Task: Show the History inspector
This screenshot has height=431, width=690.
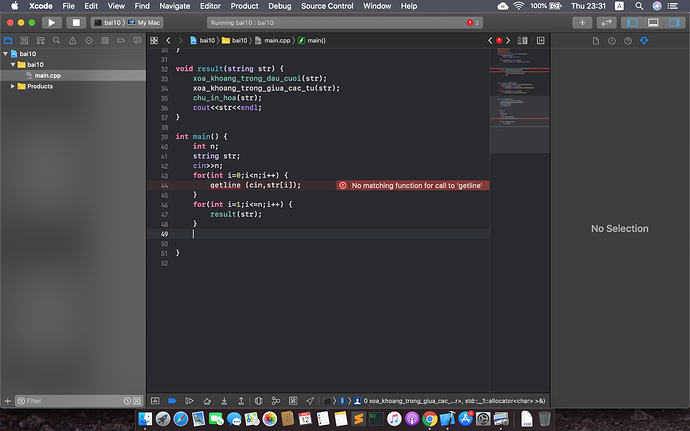Action: (612, 41)
